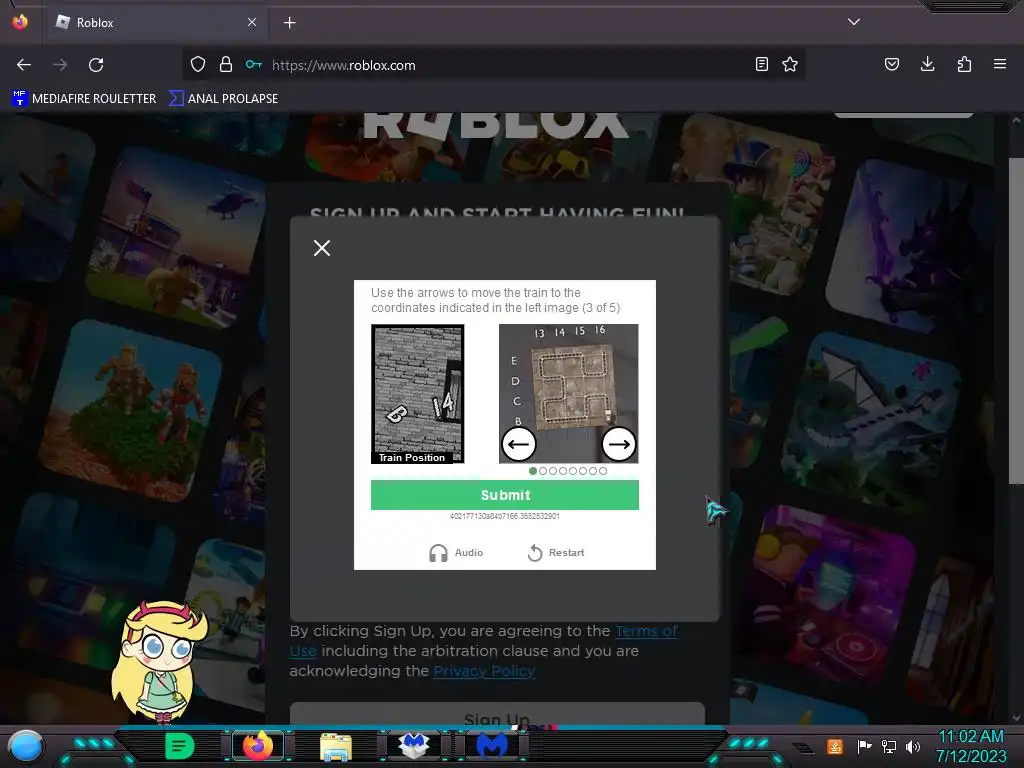Open the volume speaker tray icon
The width and height of the screenshot is (1024, 768).
(913, 746)
